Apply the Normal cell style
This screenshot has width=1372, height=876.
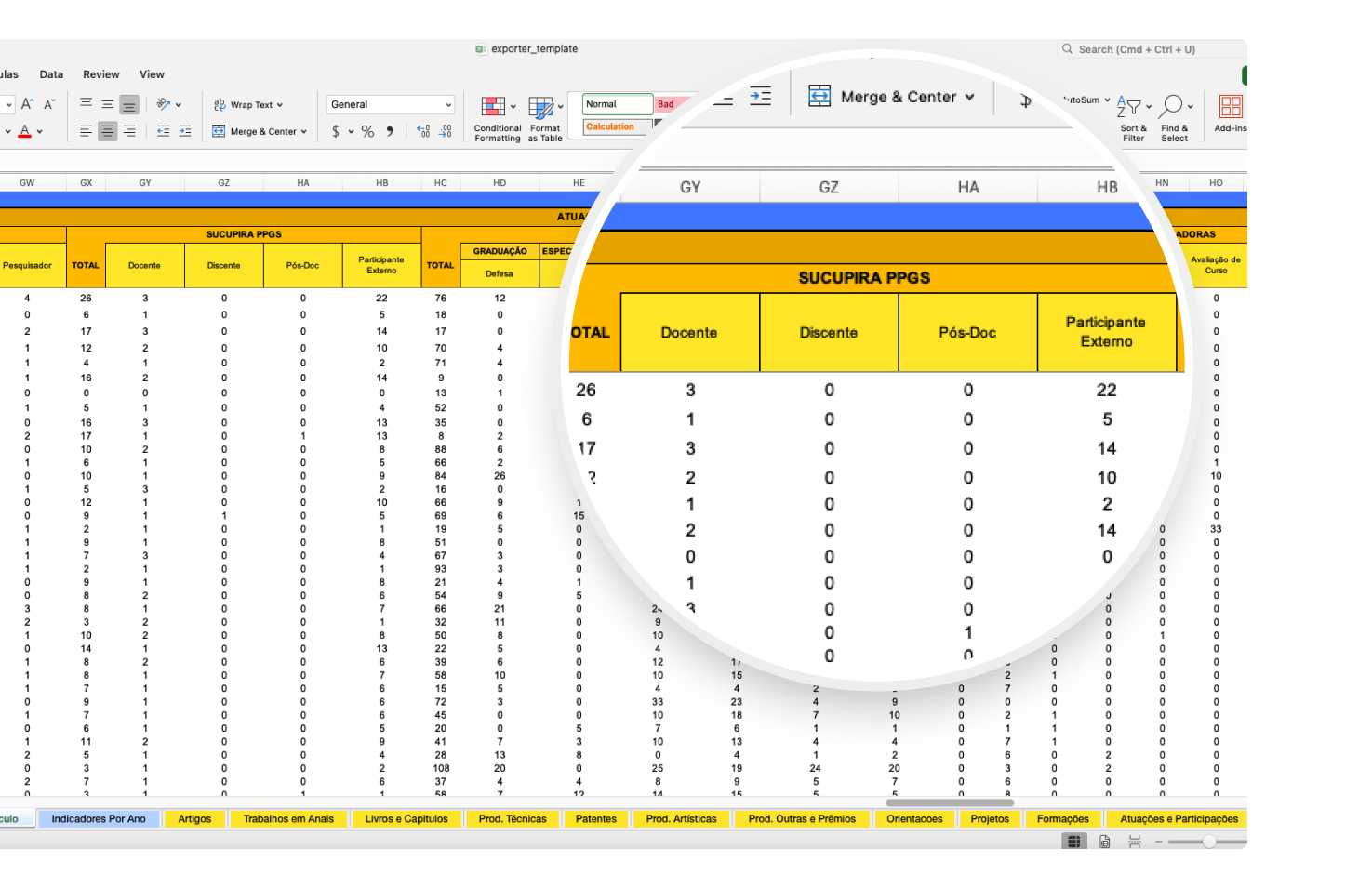pyautogui.click(x=618, y=104)
